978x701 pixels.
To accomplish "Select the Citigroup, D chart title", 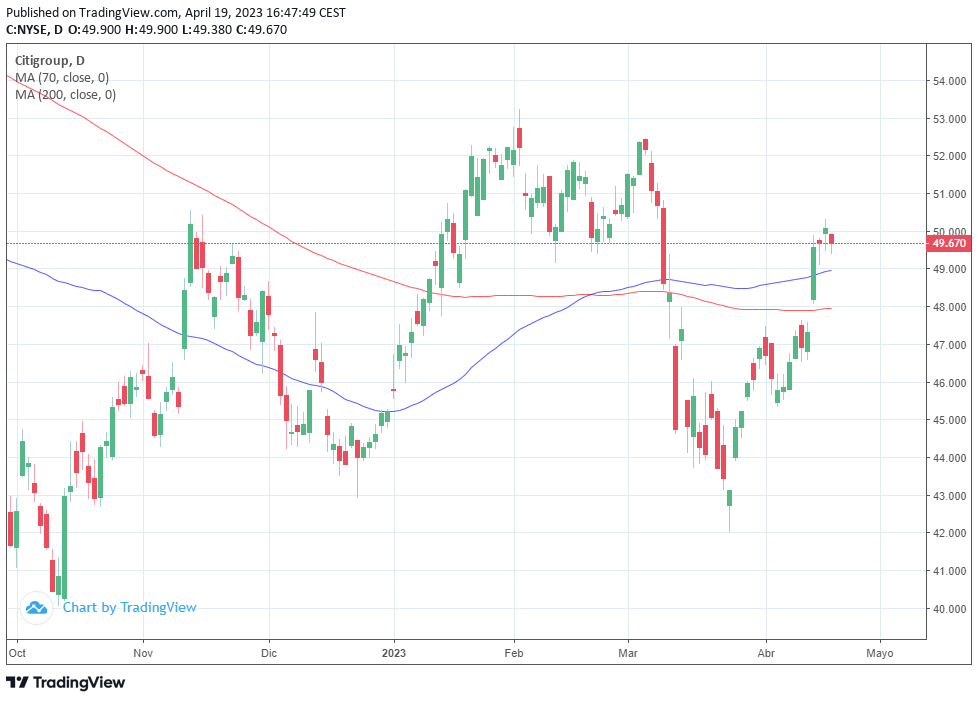I will (50, 60).
